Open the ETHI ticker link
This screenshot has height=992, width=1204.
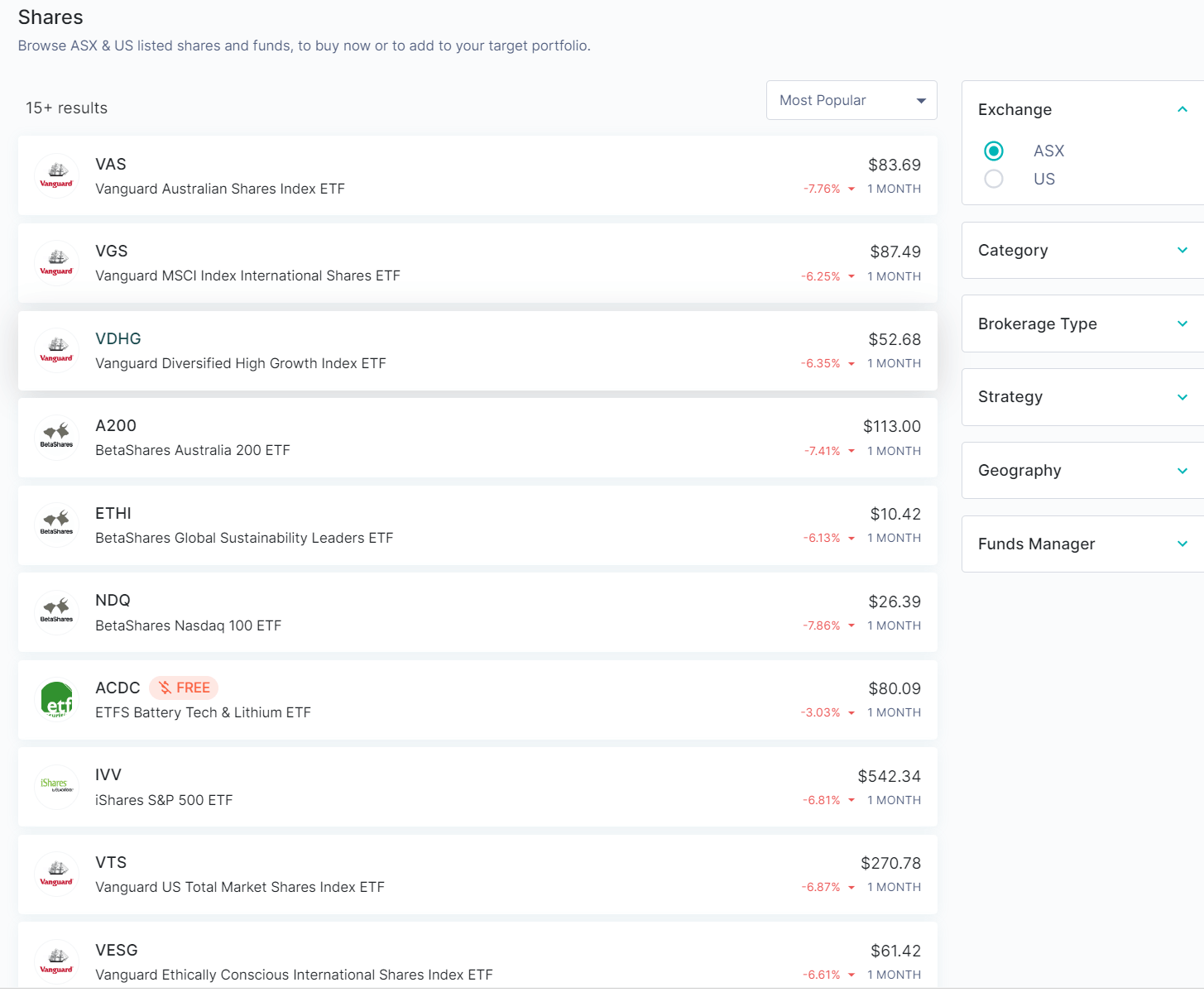tap(113, 513)
